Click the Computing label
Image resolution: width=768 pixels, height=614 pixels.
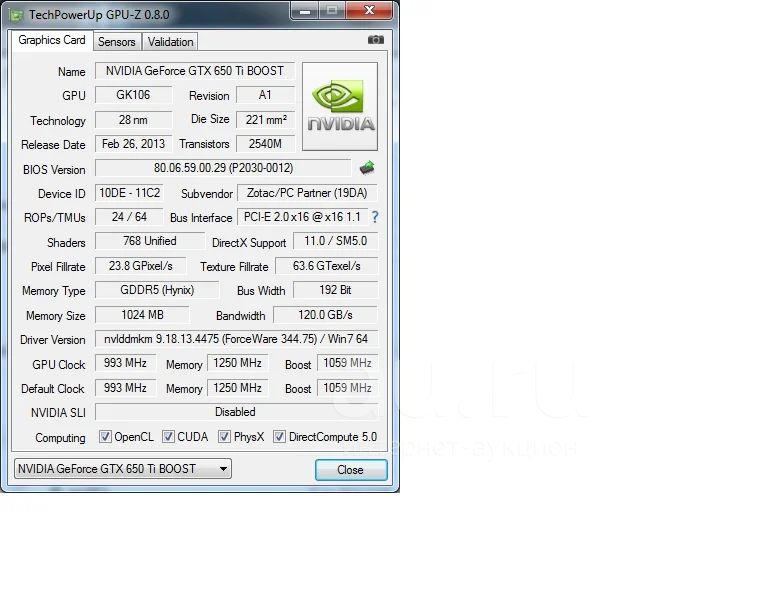tap(60, 438)
